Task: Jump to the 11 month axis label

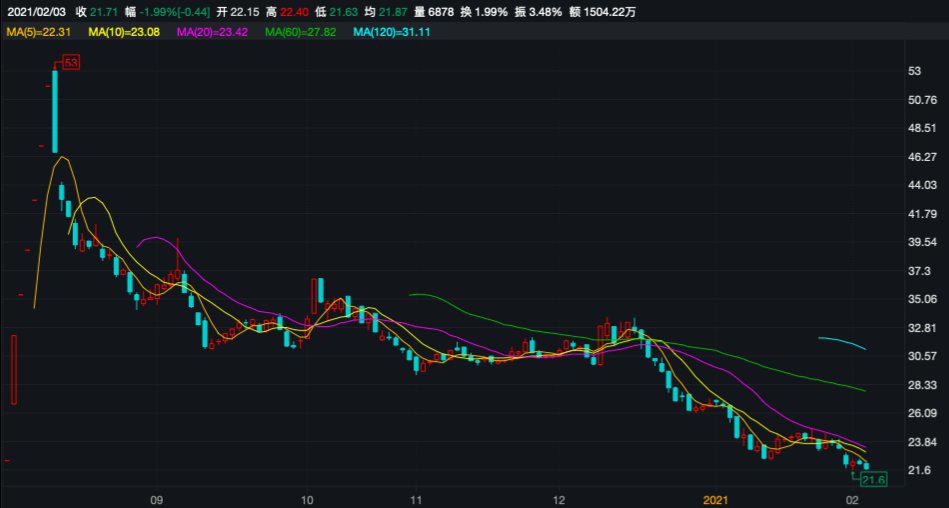Action: (417, 498)
